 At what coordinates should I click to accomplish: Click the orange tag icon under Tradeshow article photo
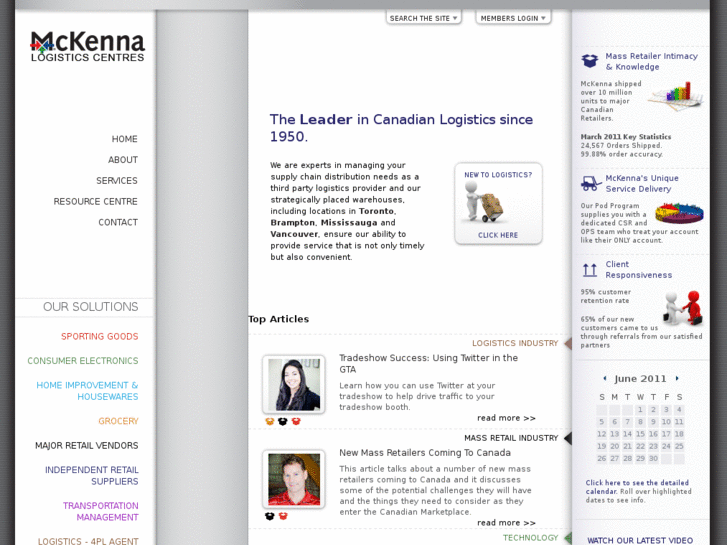(x=270, y=421)
